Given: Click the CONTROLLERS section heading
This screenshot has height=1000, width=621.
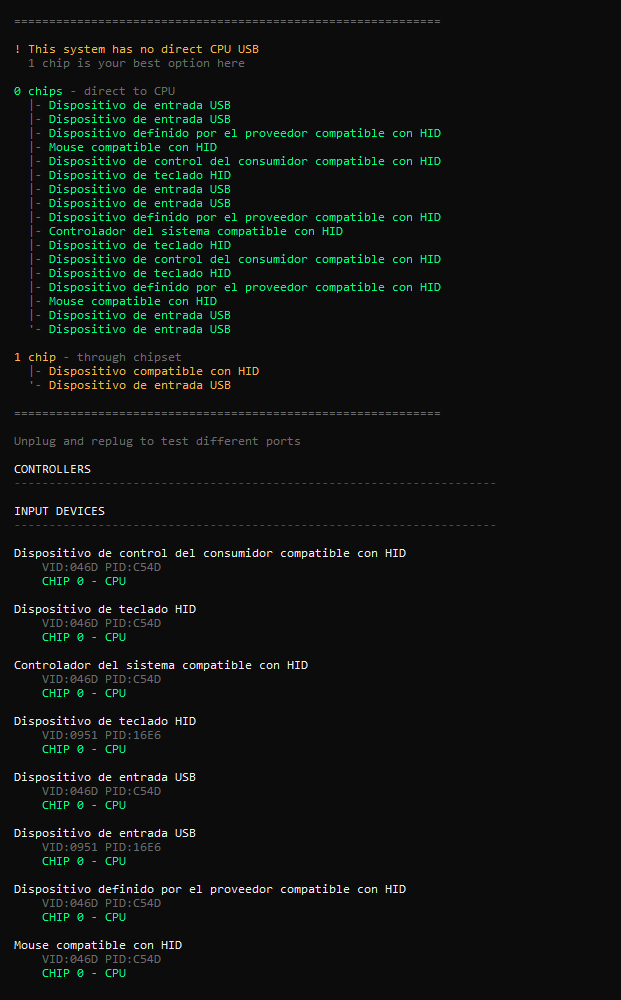Looking at the screenshot, I should [52, 469].
